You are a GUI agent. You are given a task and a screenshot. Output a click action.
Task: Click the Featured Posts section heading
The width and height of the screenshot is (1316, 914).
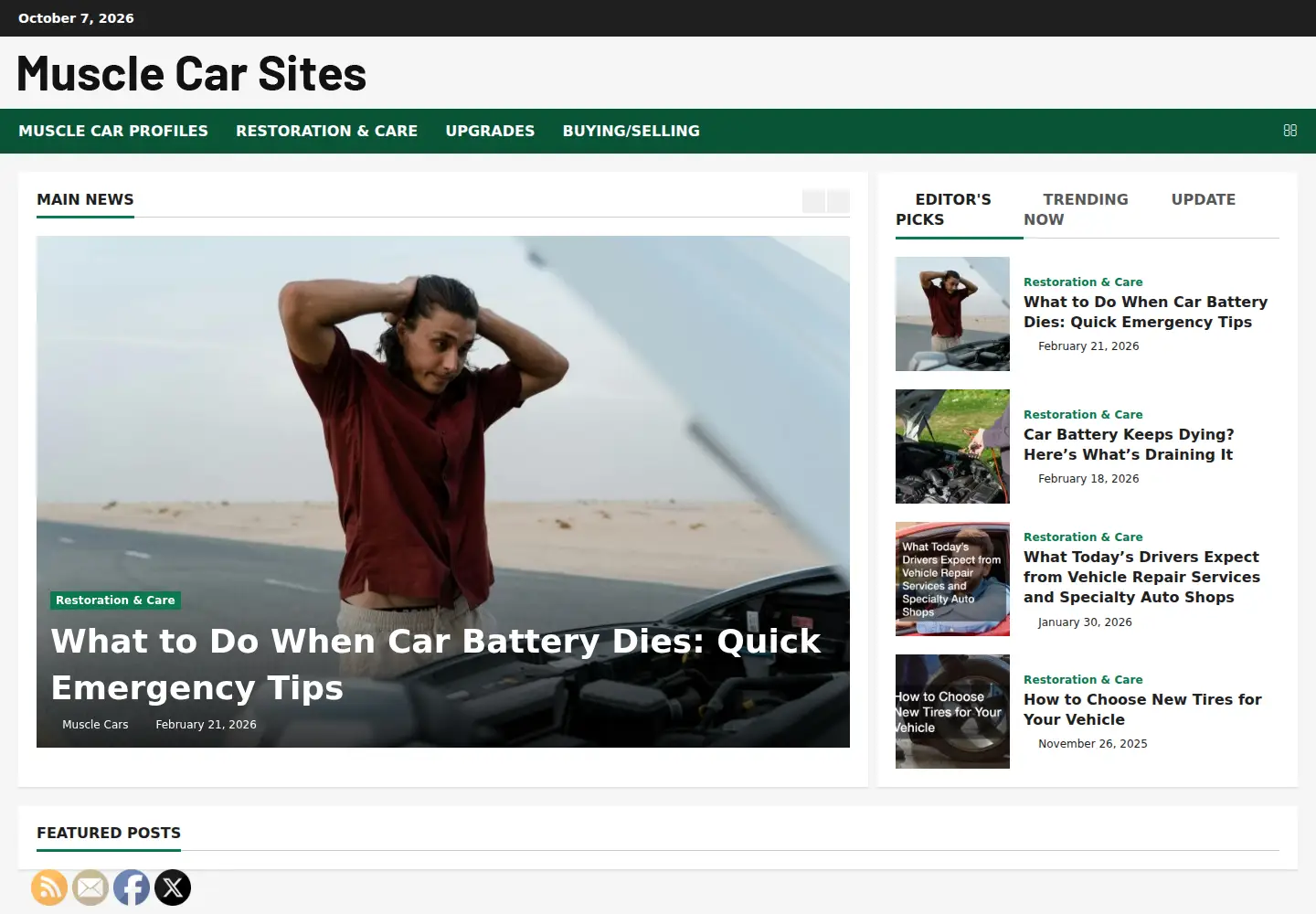[109, 833]
